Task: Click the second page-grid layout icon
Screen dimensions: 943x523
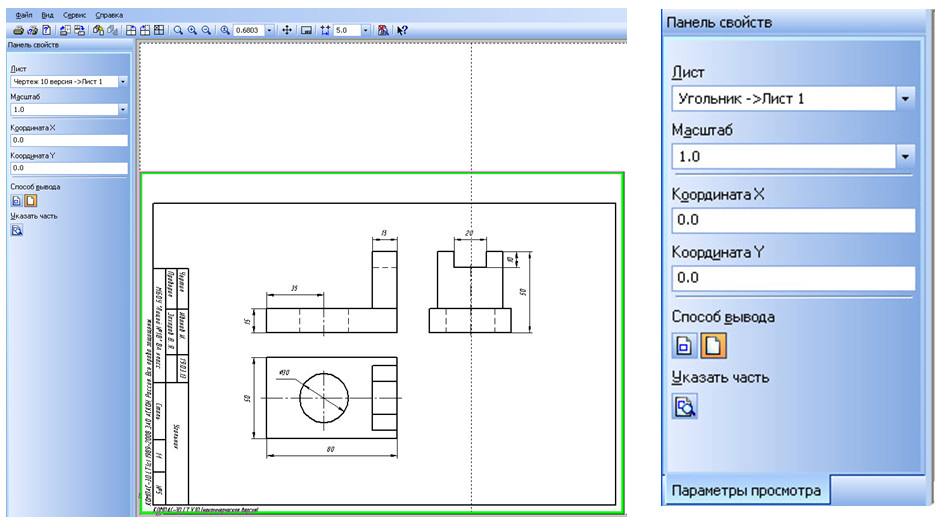Action: pyautogui.click(x=145, y=30)
